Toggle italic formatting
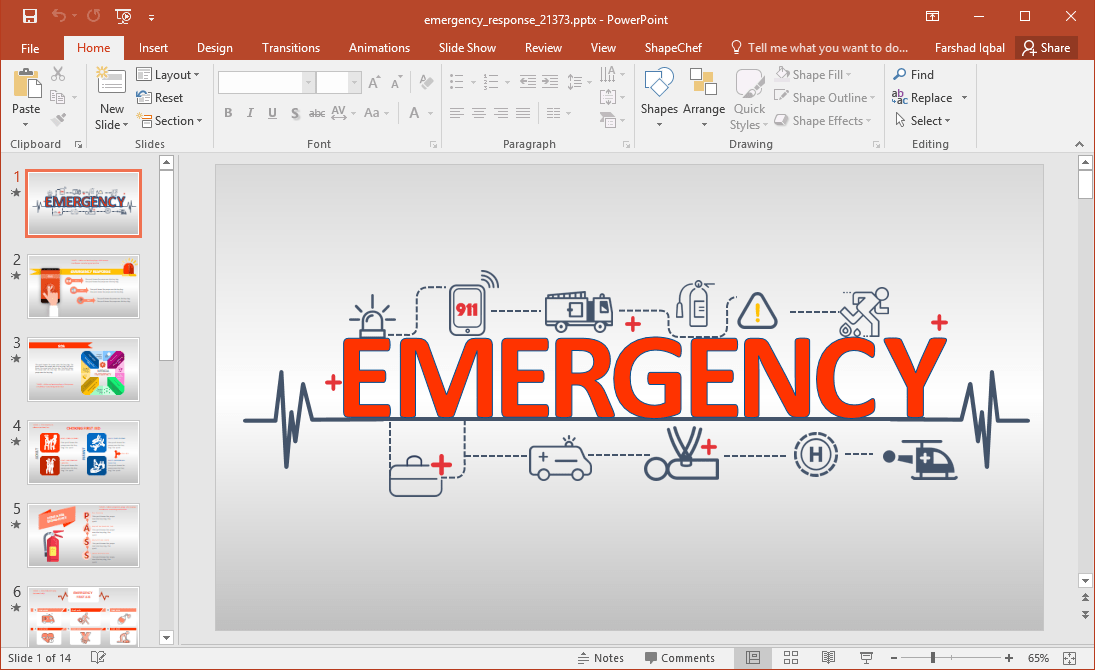The width and height of the screenshot is (1095, 670). (249, 113)
